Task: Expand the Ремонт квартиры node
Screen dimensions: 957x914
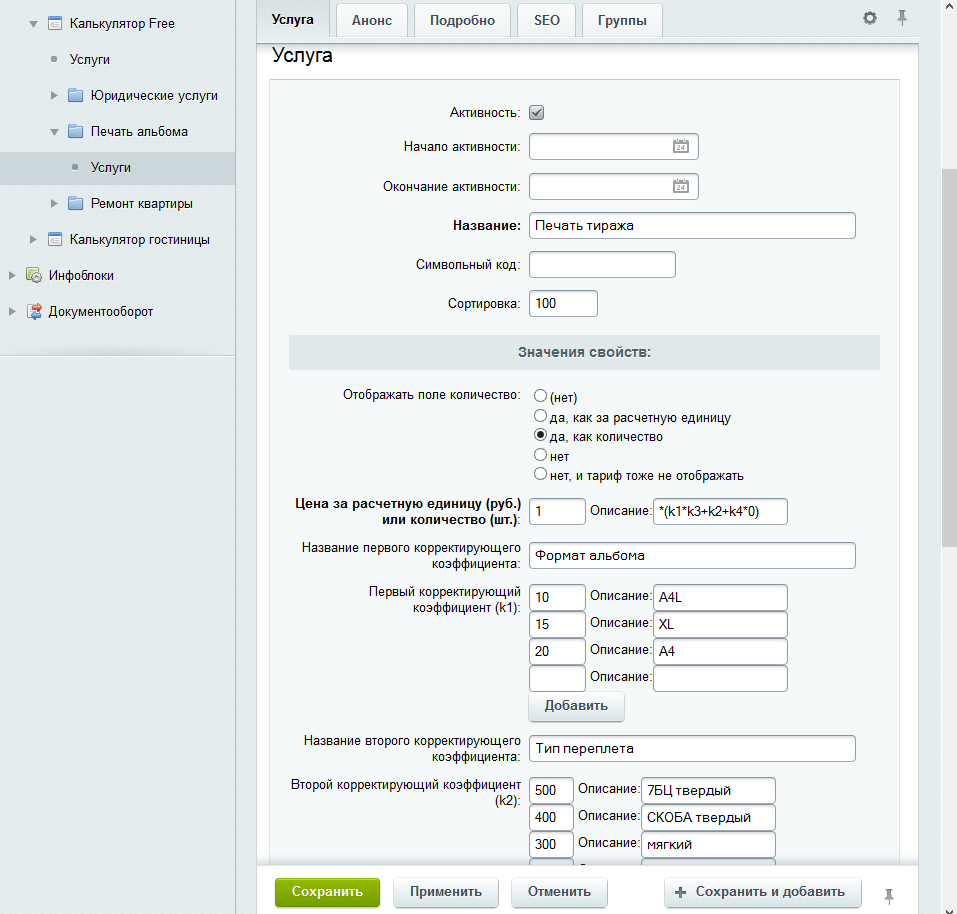Action: point(54,203)
